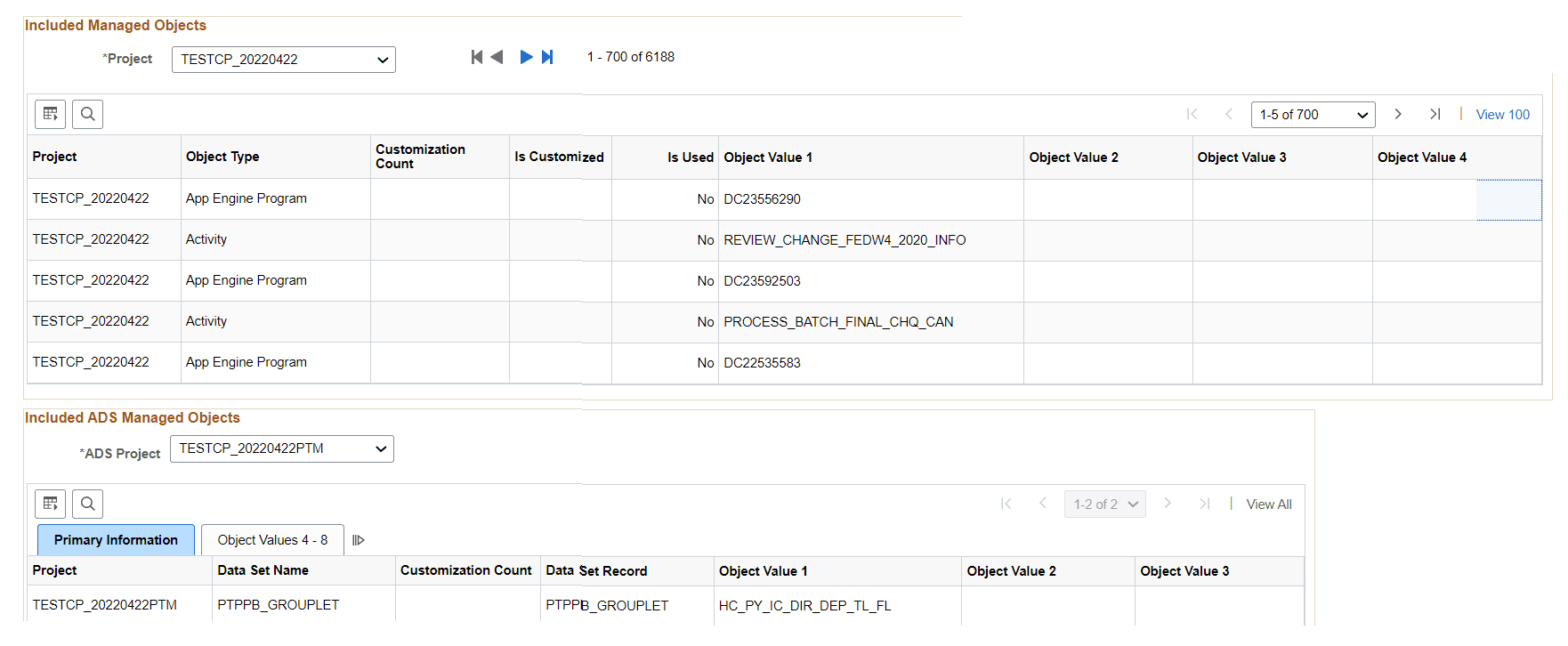The height and width of the screenshot is (646, 1568).
Task: Click Included ADS Managed Objects section heading
Action: [133, 417]
